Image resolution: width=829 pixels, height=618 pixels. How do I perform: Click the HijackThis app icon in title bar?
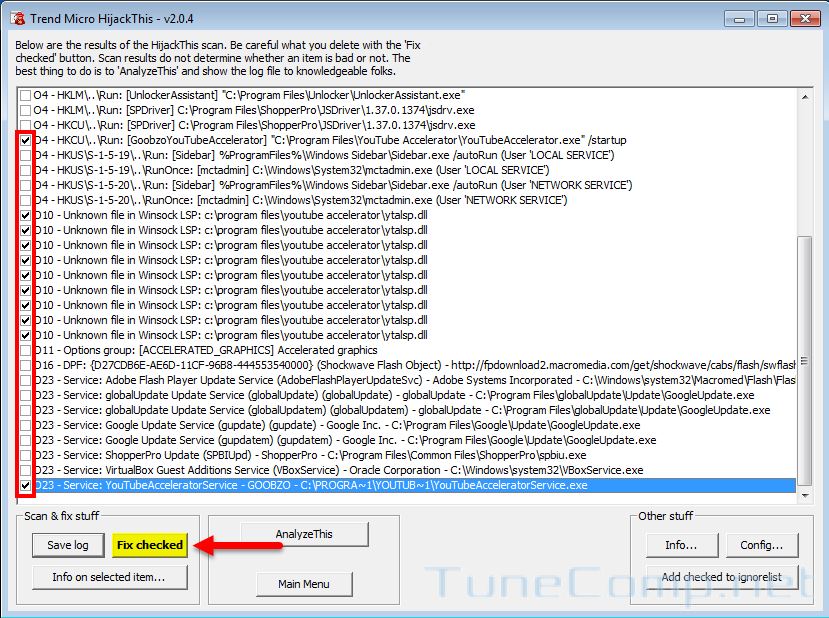click(x=18, y=19)
